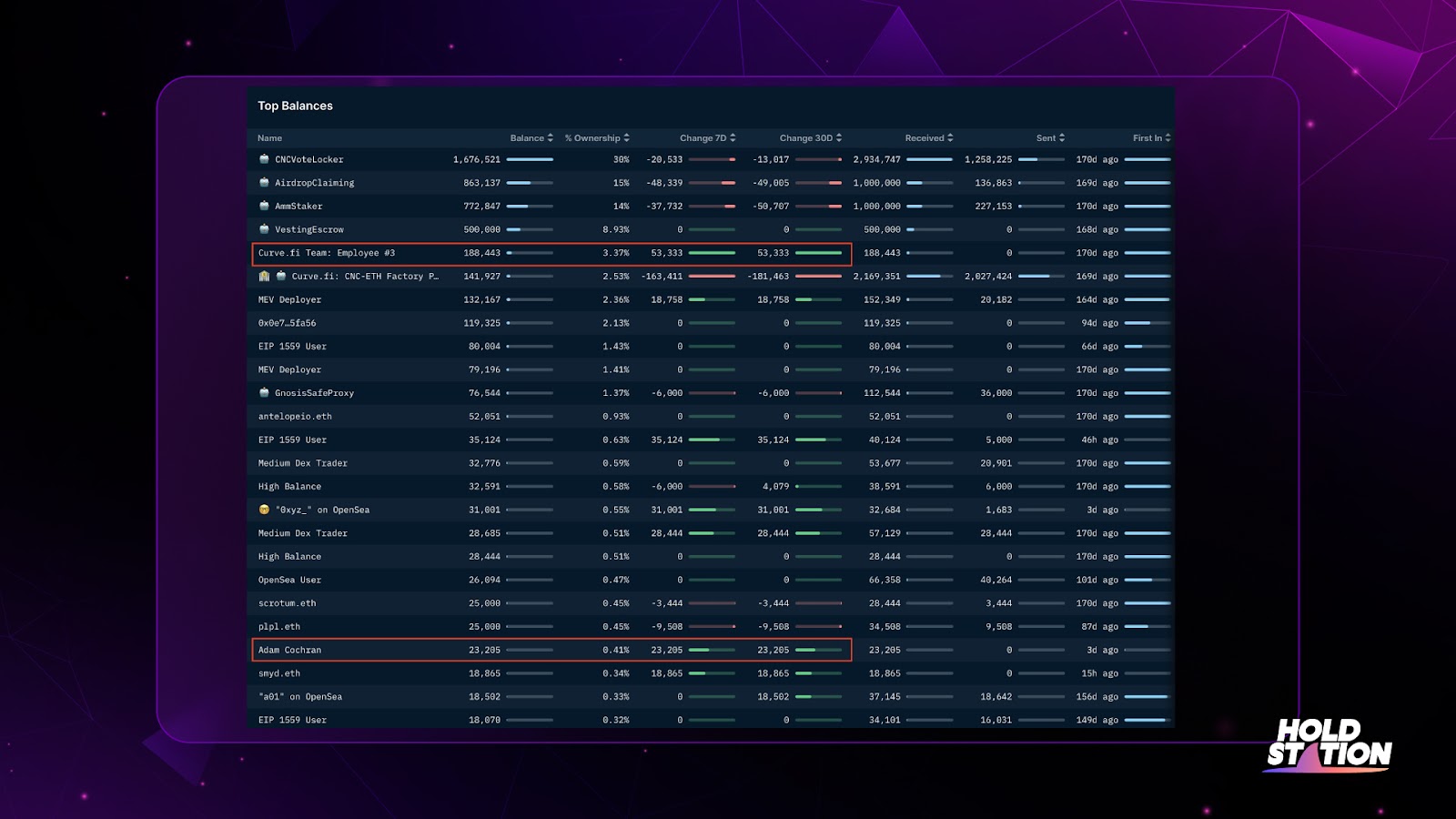The image size is (1456, 819).
Task: Click the 7D change value -163,411
Action: pos(662,277)
